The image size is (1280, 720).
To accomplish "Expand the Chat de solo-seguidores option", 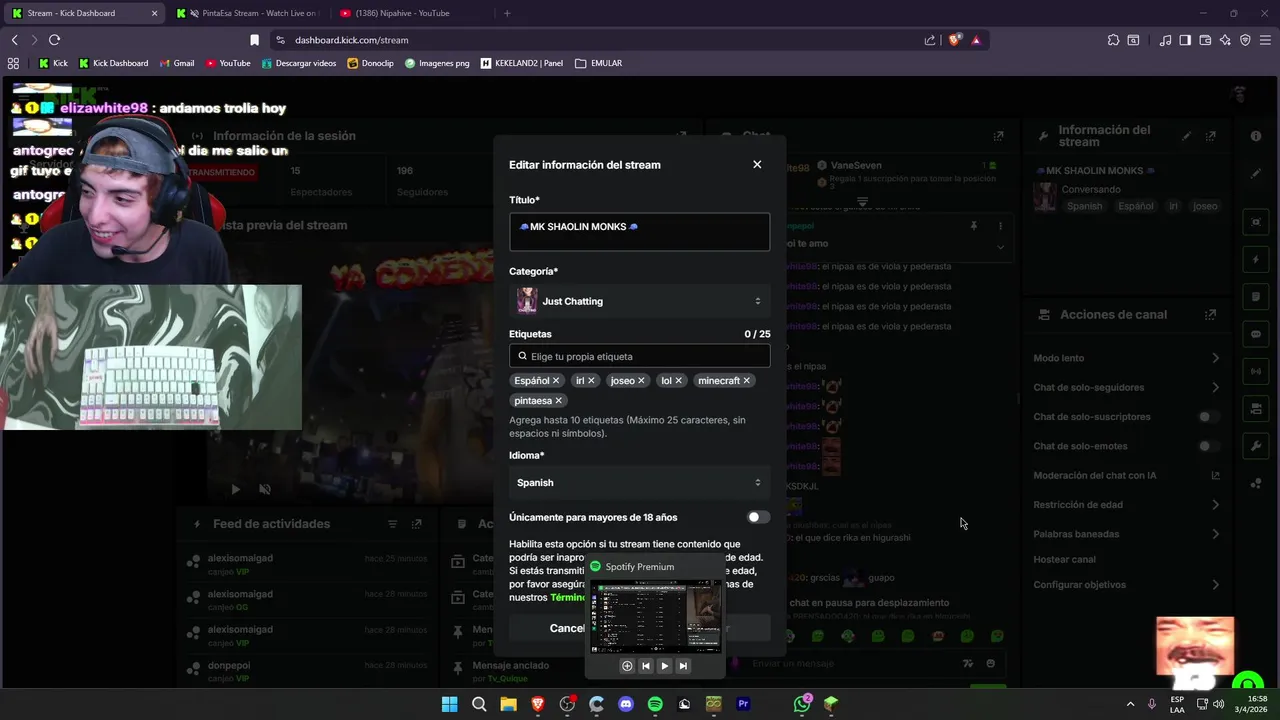I will tap(1126, 387).
